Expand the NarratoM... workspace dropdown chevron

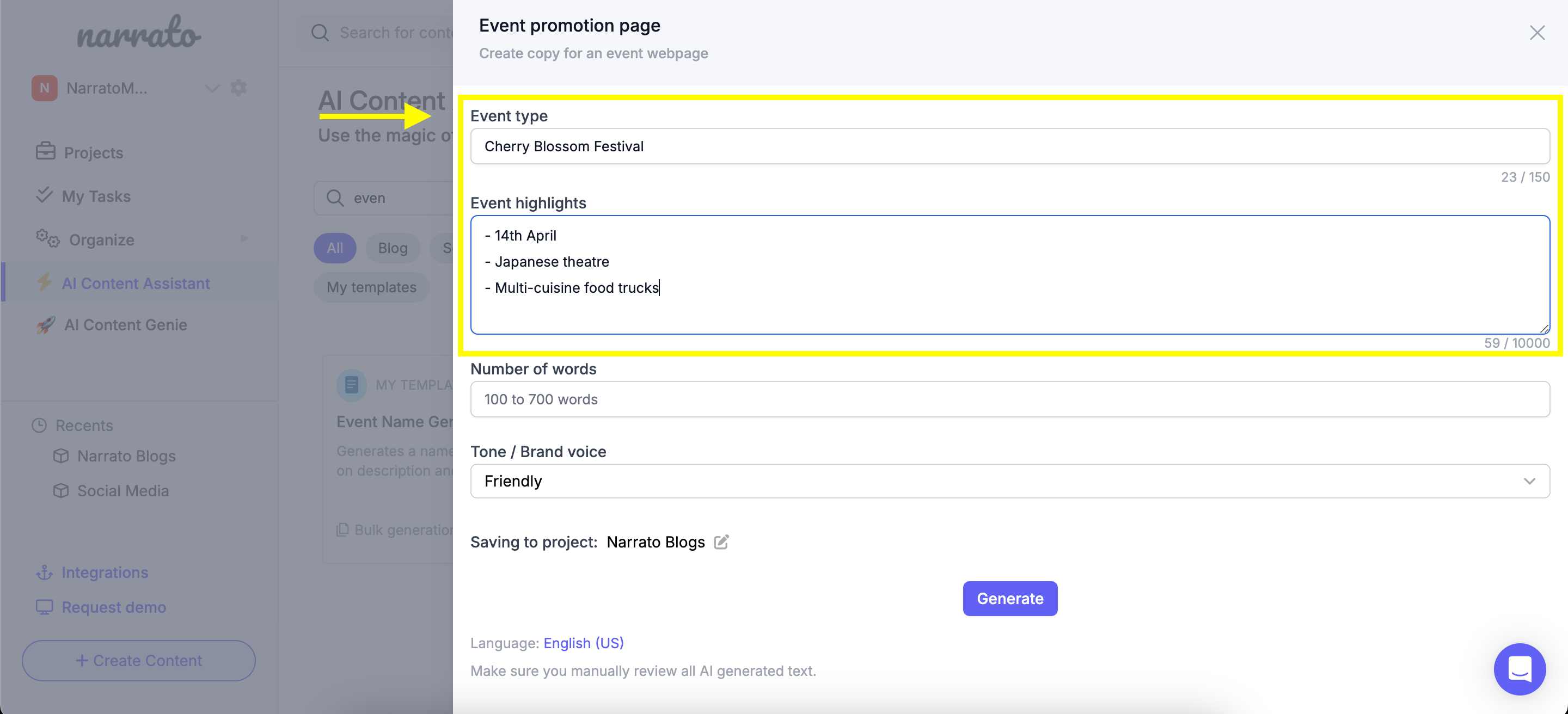(212, 88)
